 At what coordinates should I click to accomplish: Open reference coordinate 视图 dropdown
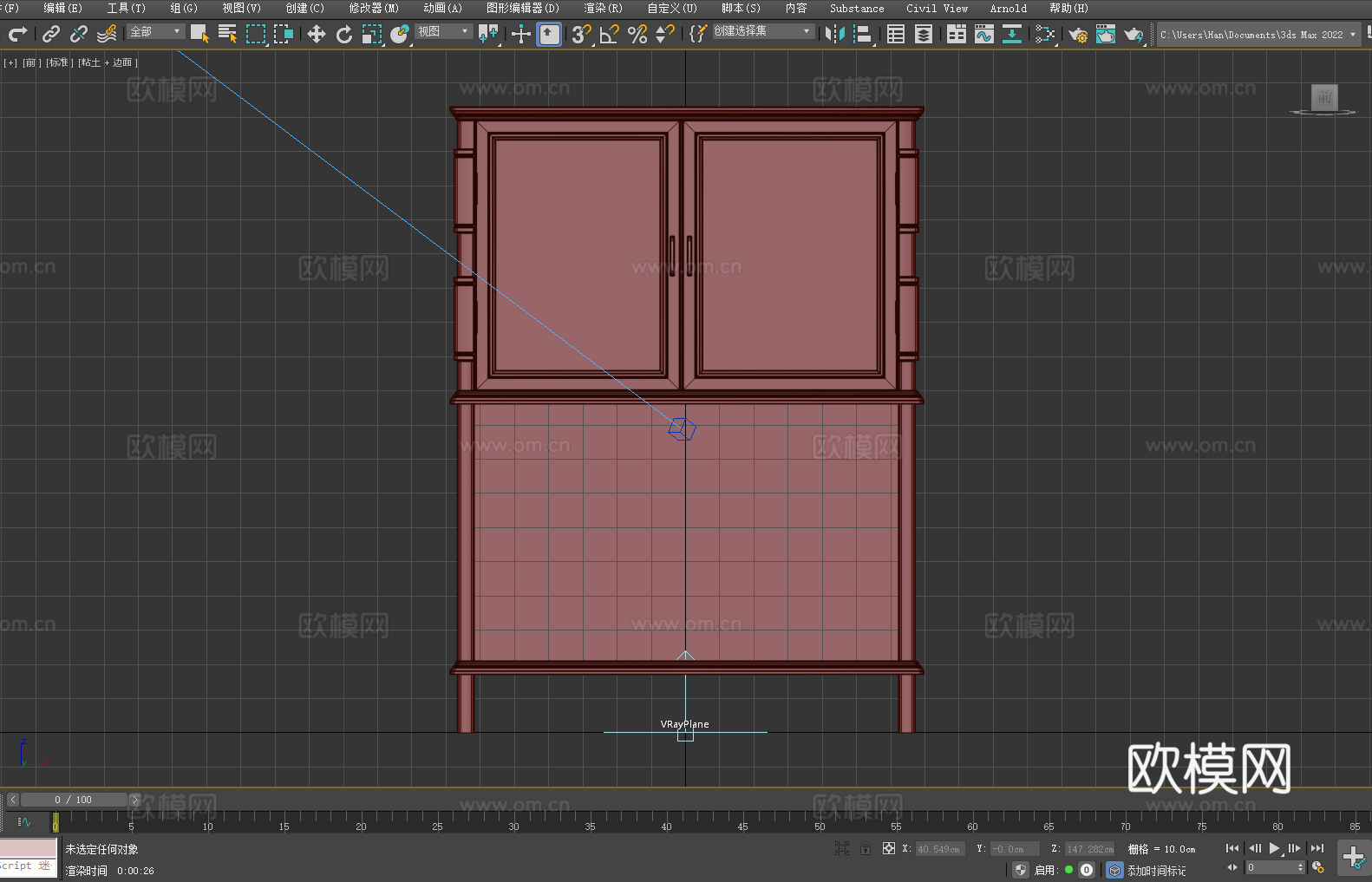pyautogui.click(x=443, y=31)
